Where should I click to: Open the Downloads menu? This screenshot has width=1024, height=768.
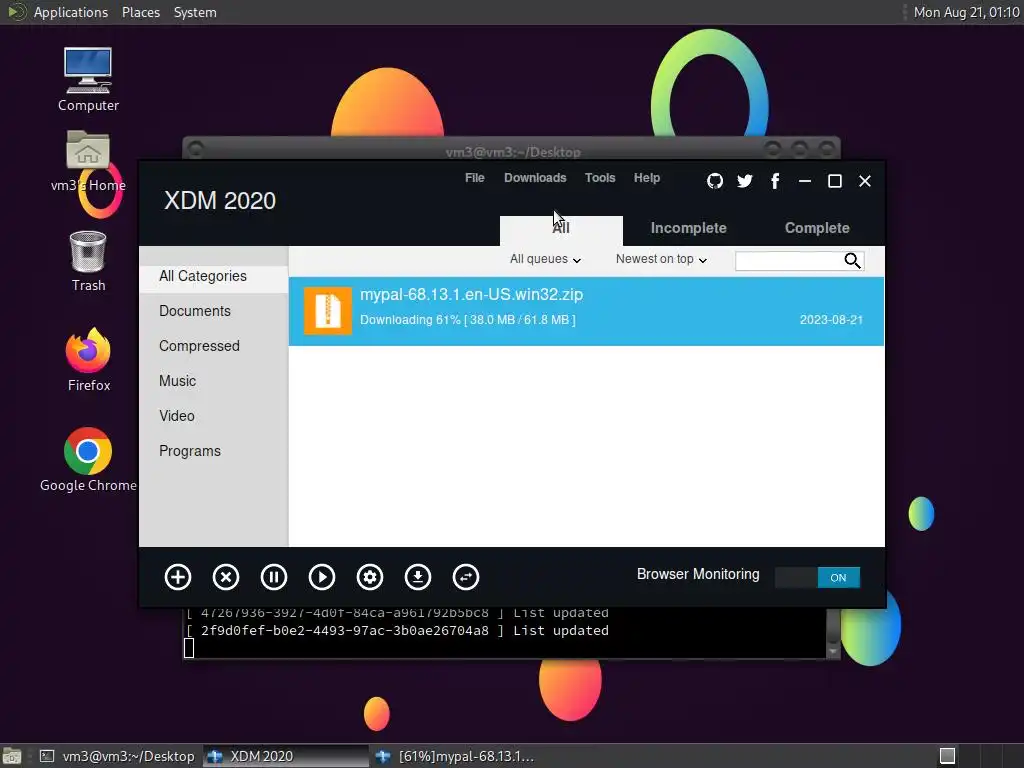point(535,178)
